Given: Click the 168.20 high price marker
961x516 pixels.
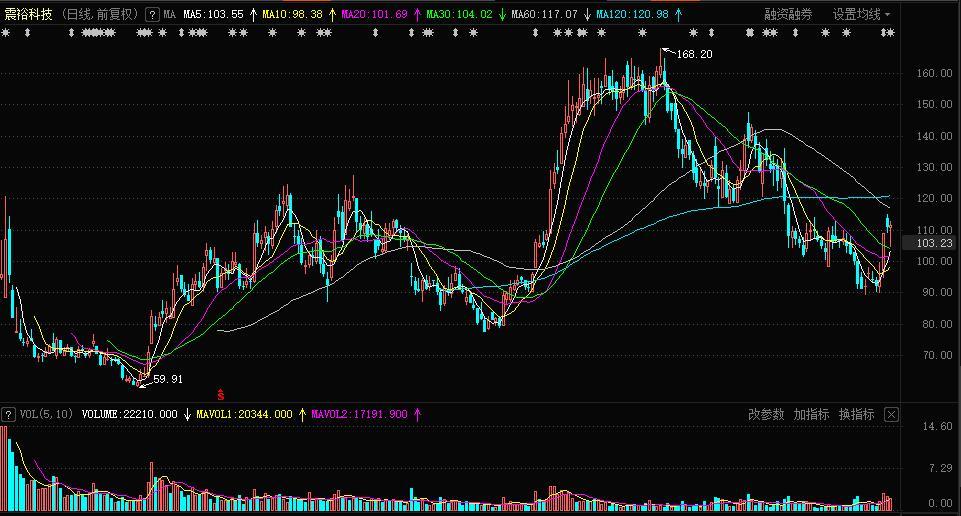Looking at the screenshot, I should (x=694, y=54).
